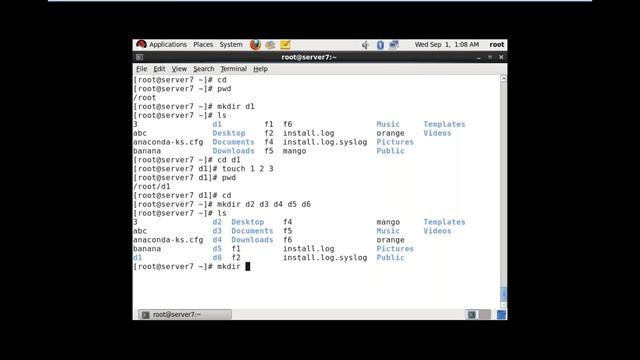Click the scrollbar up arrow
This screenshot has height=360, width=640.
click(504, 78)
